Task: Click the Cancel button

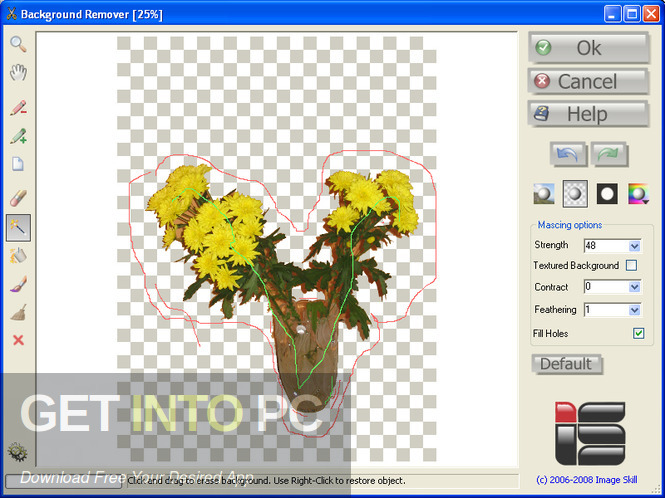Action: (x=589, y=81)
